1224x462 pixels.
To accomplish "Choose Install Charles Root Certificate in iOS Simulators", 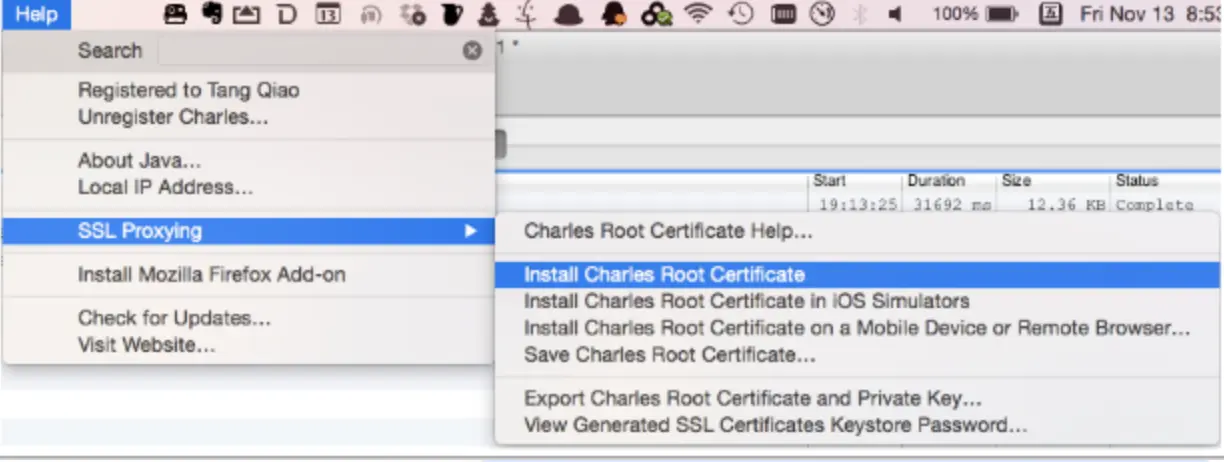I will [x=747, y=300].
